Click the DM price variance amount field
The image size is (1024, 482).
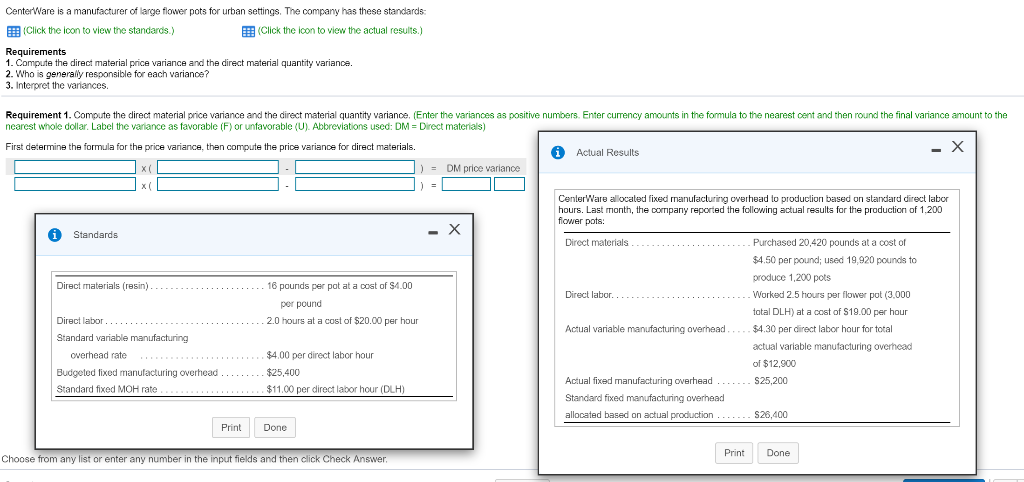tap(466, 184)
